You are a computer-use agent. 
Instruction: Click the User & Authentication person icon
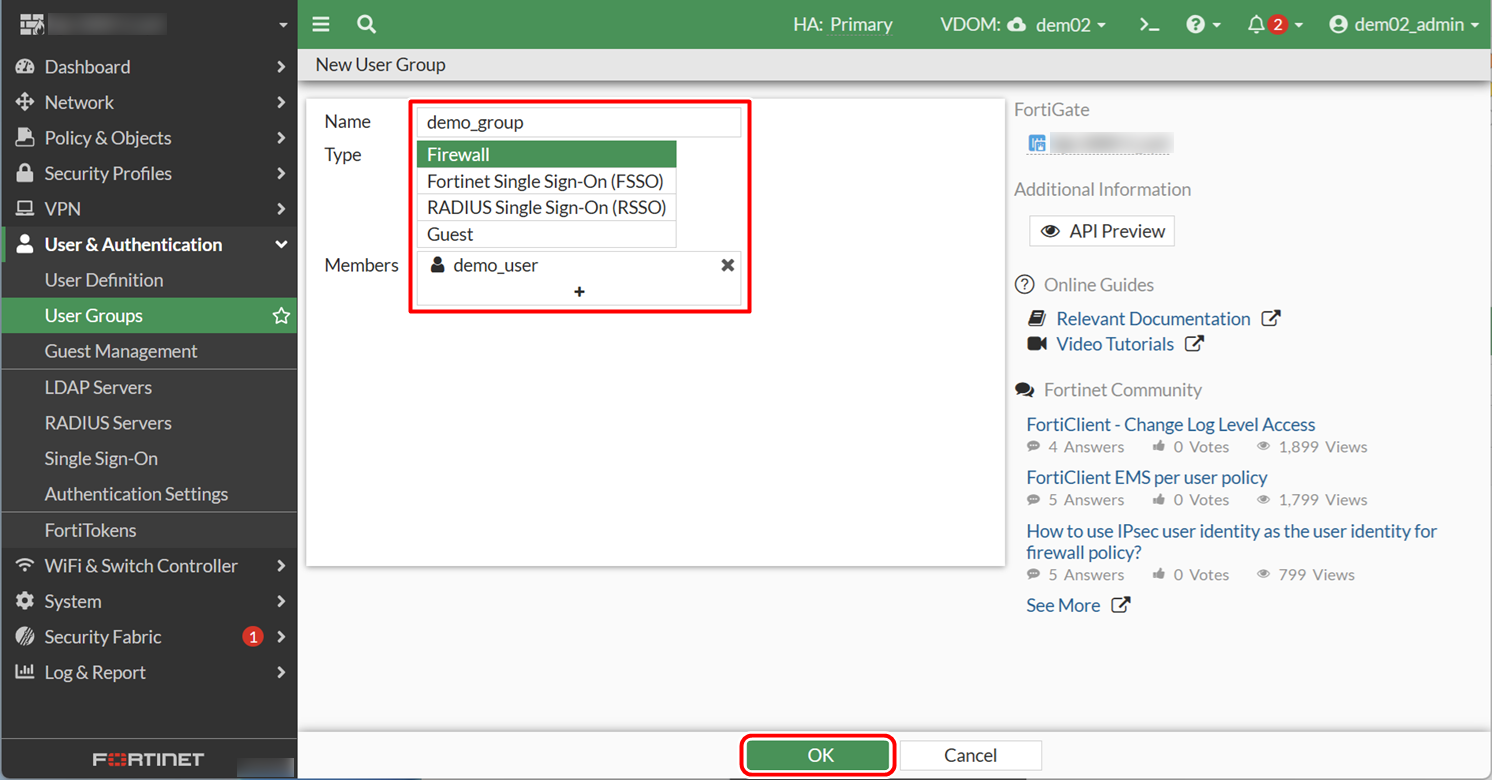coord(25,244)
